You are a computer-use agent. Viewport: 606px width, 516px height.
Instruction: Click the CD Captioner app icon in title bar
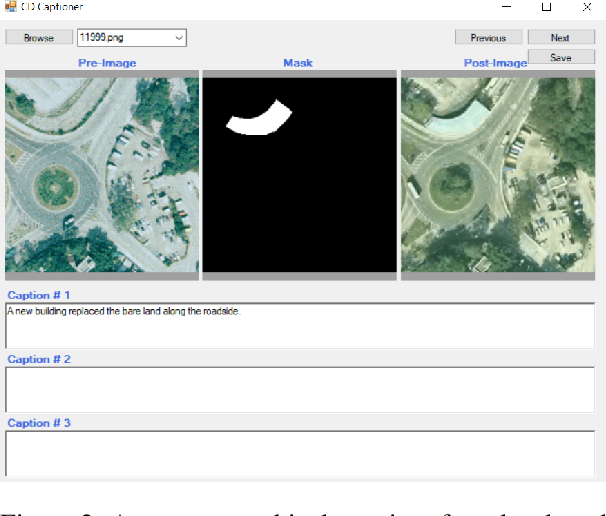(x=10, y=7)
